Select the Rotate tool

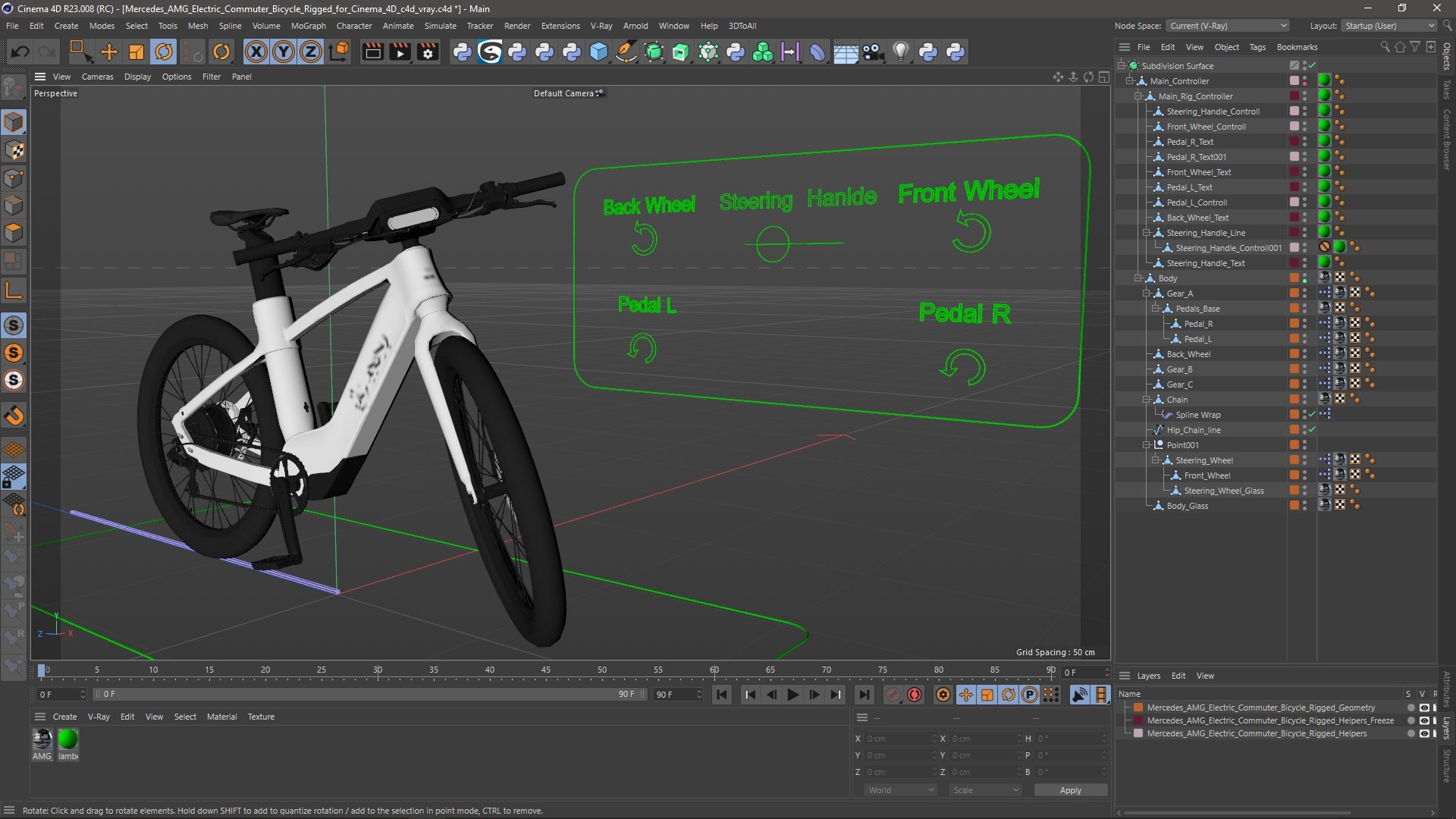pos(164,52)
